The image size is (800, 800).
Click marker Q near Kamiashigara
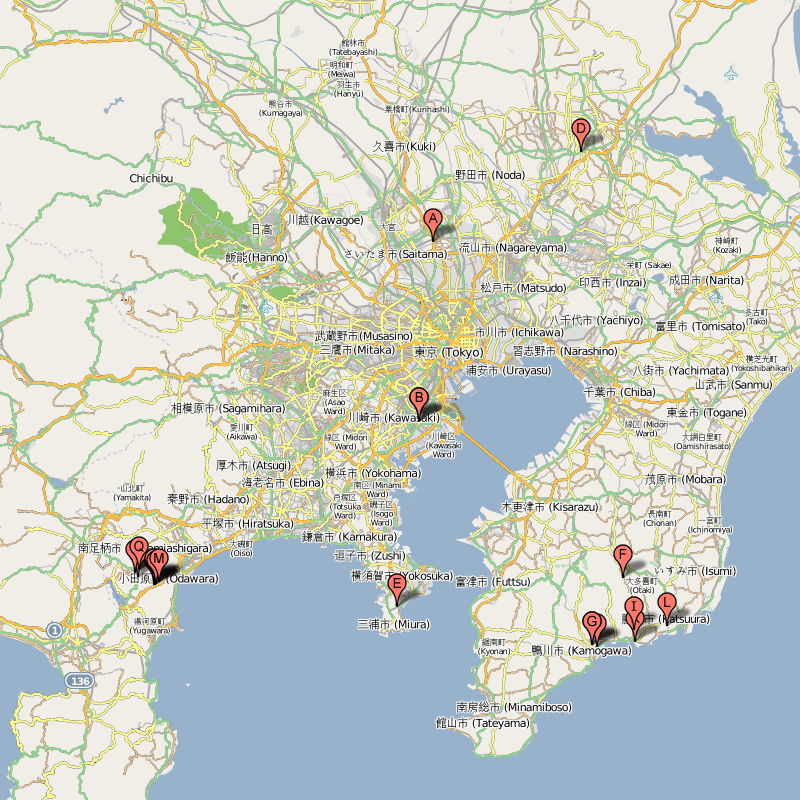pyautogui.click(x=138, y=548)
